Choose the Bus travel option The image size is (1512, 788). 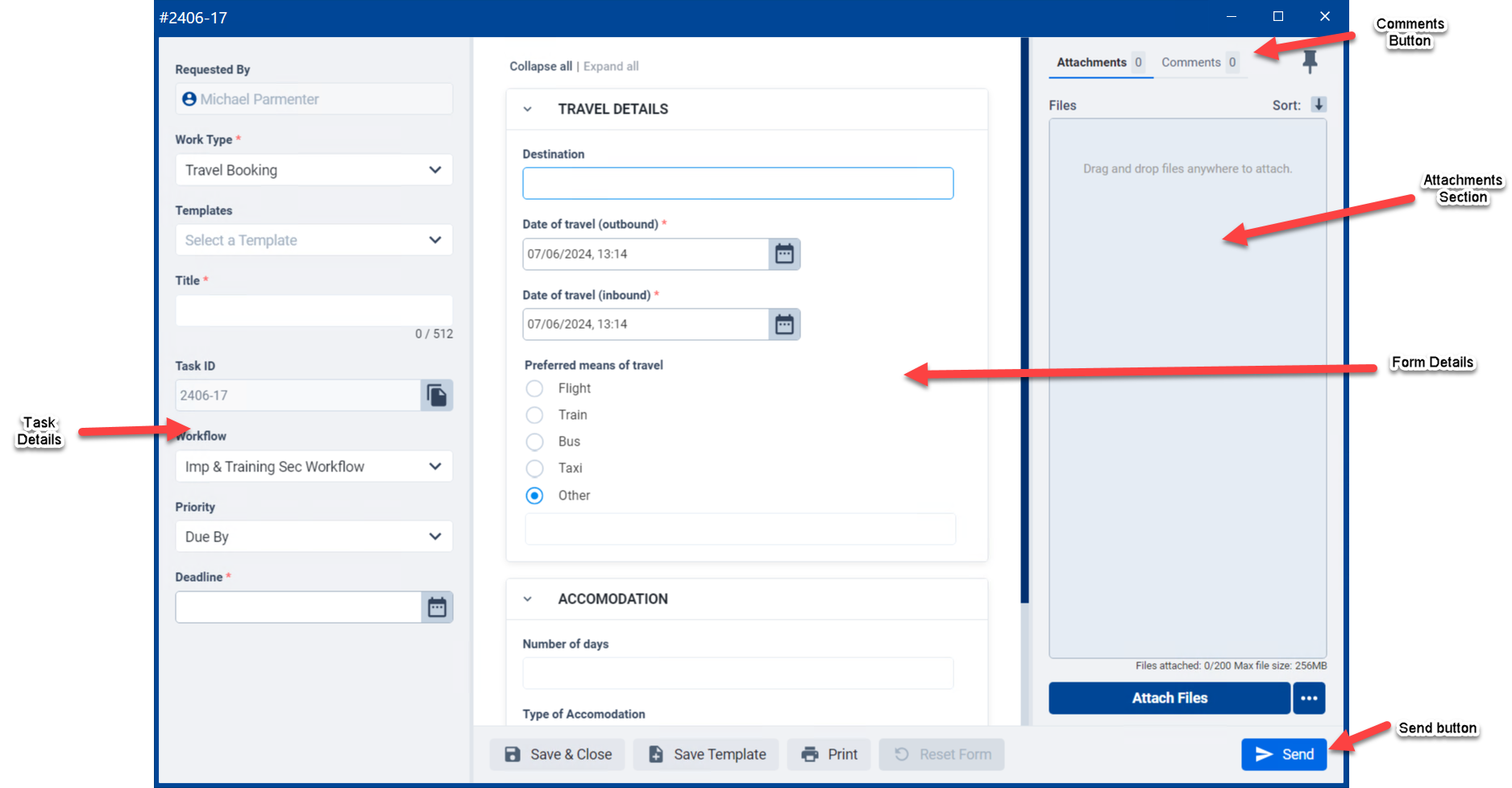pos(534,442)
